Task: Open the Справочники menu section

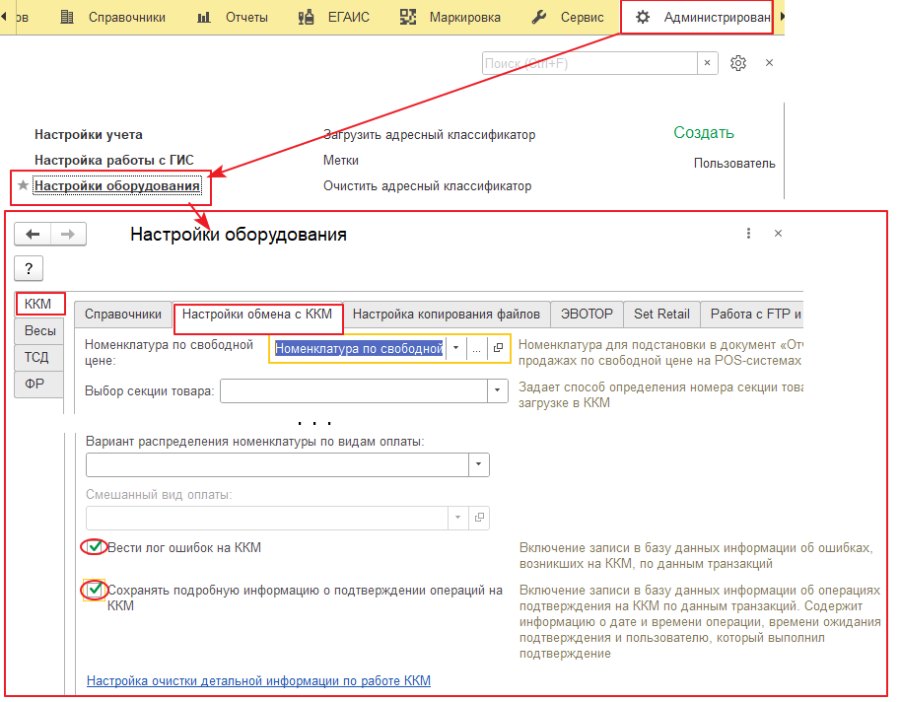Action: coord(112,17)
